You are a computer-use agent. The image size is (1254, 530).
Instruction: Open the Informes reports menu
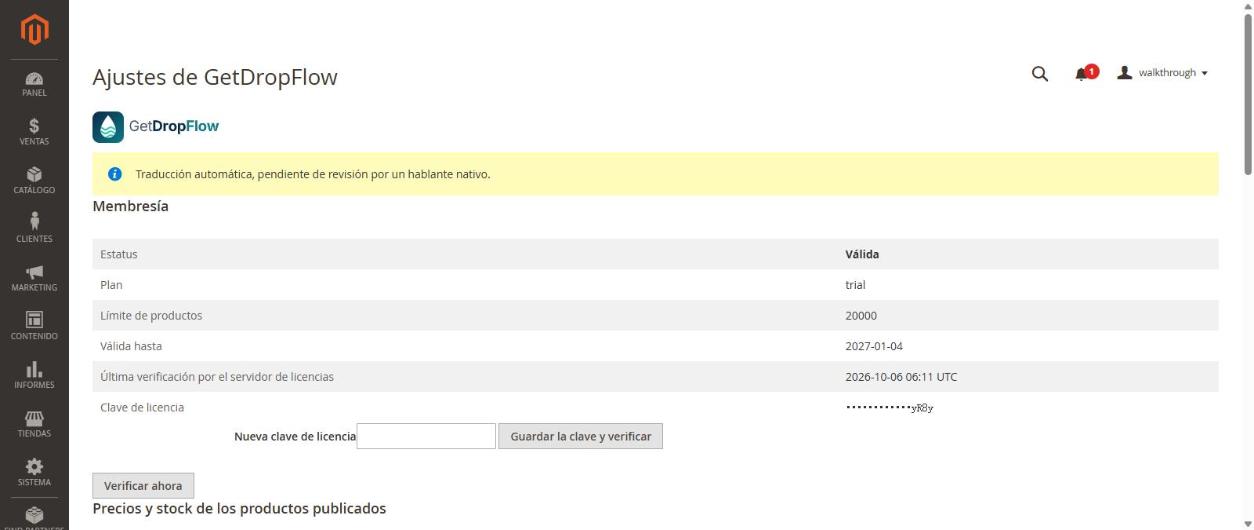point(34,376)
